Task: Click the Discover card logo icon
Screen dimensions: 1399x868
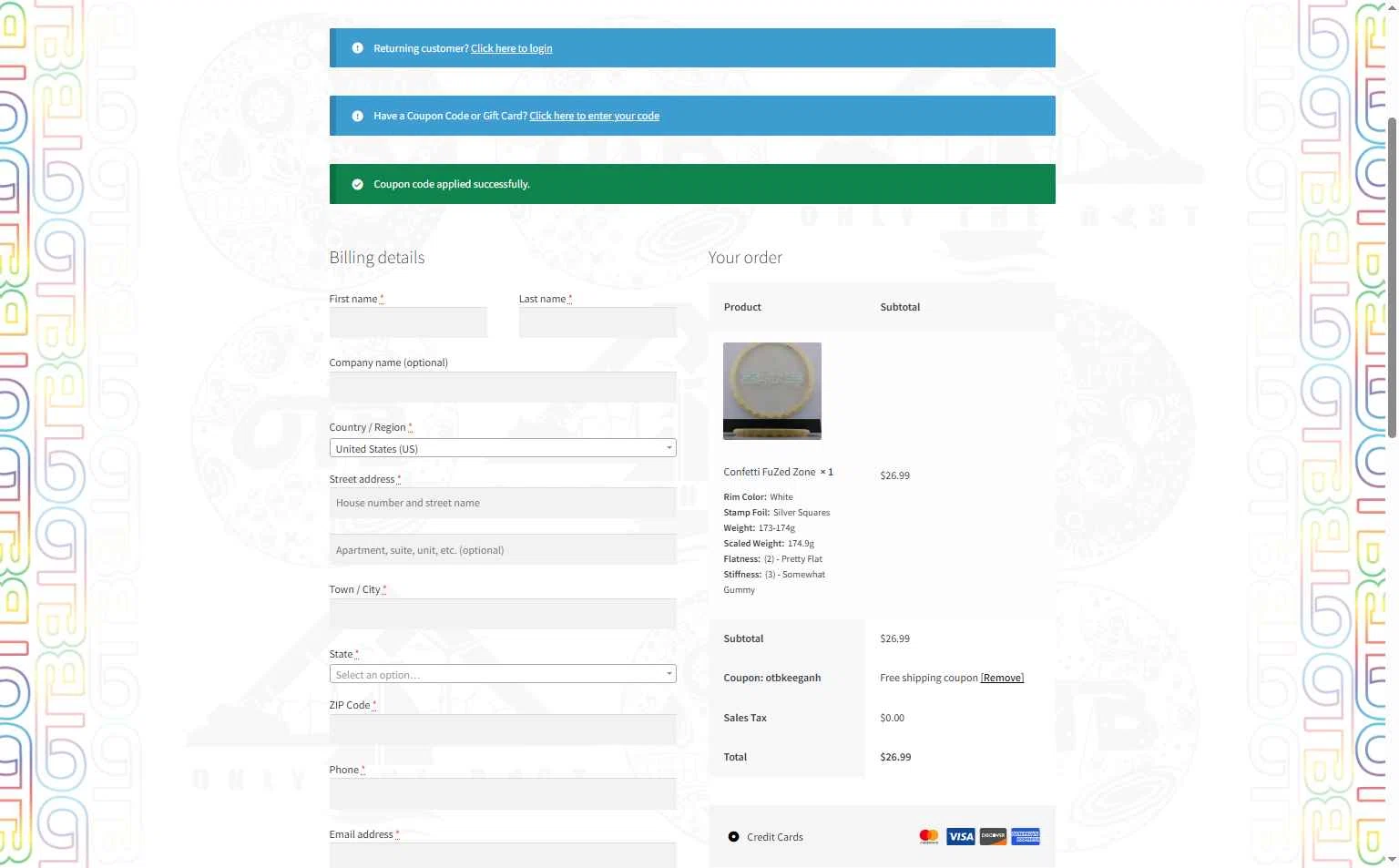Action: (x=993, y=836)
